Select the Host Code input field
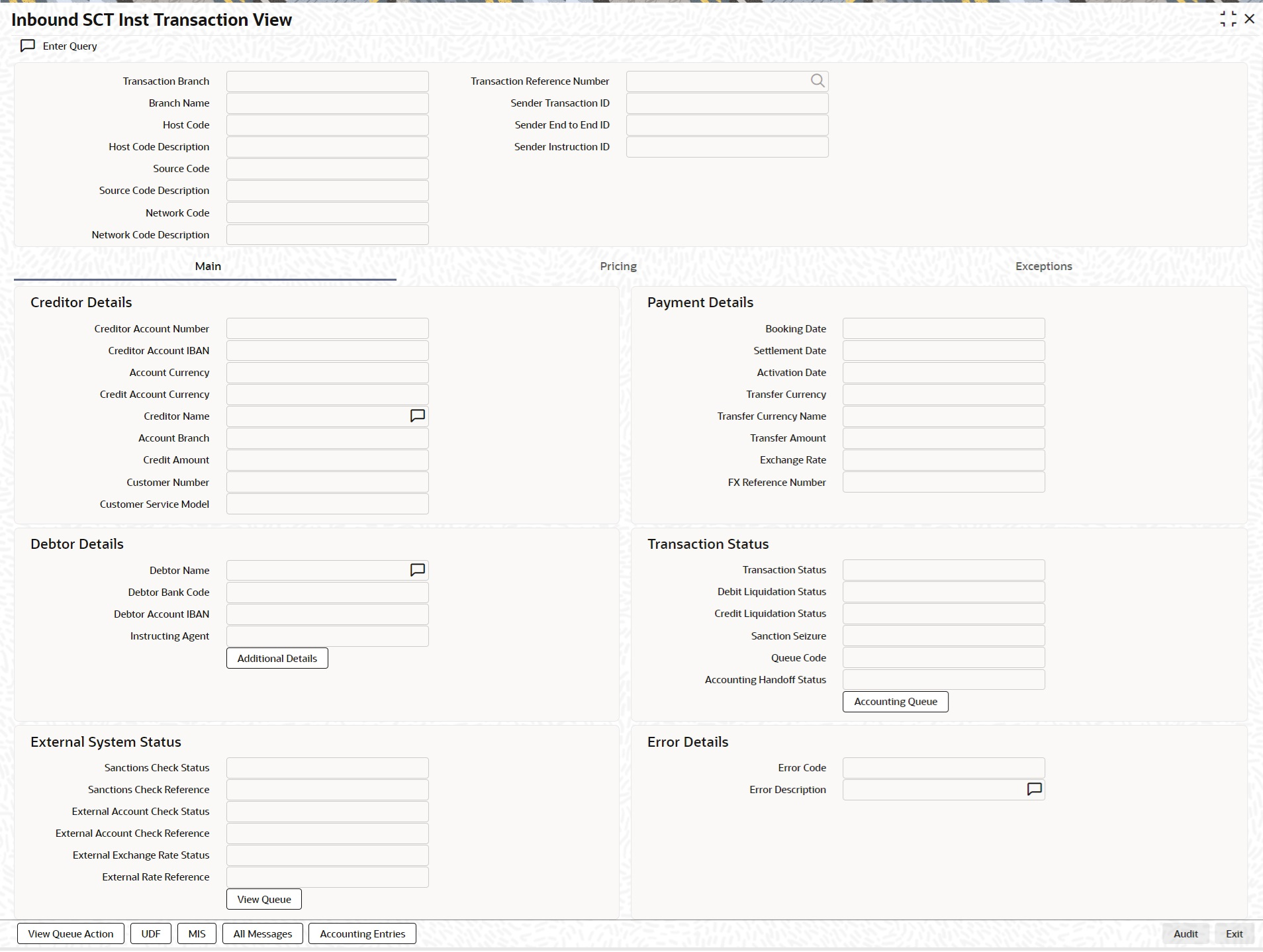 [x=328, y=124]
